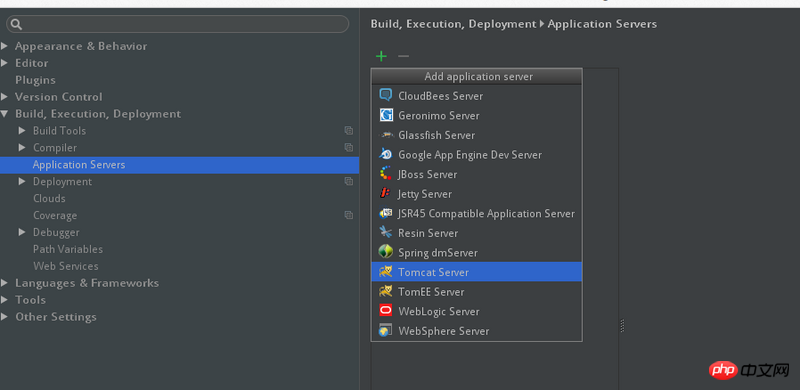800x390 pixels.
Task: Click the green plus add server icon
Action: (x=381, y=56)
